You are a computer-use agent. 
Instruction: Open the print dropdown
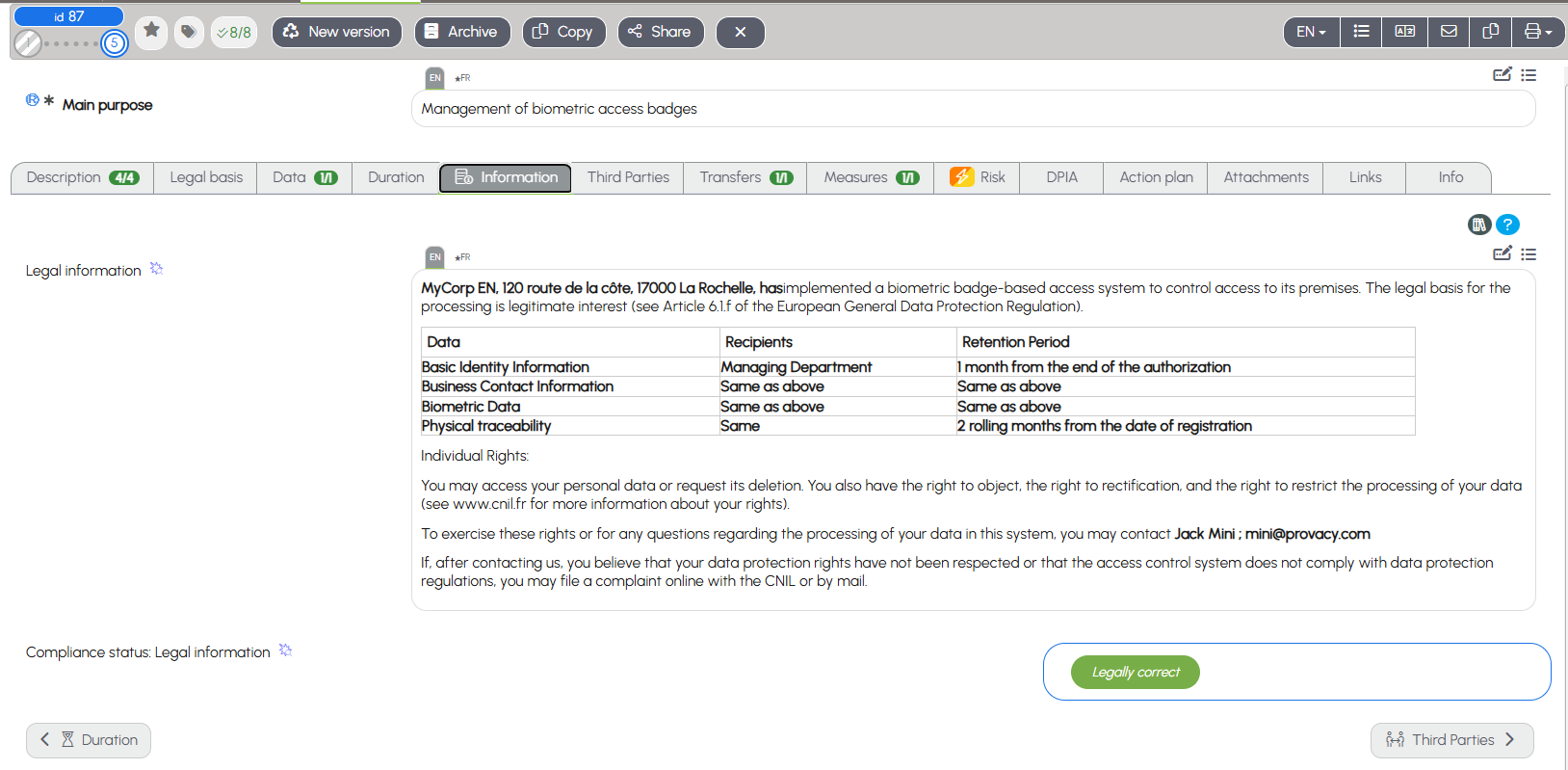[x=1538, y=32]
